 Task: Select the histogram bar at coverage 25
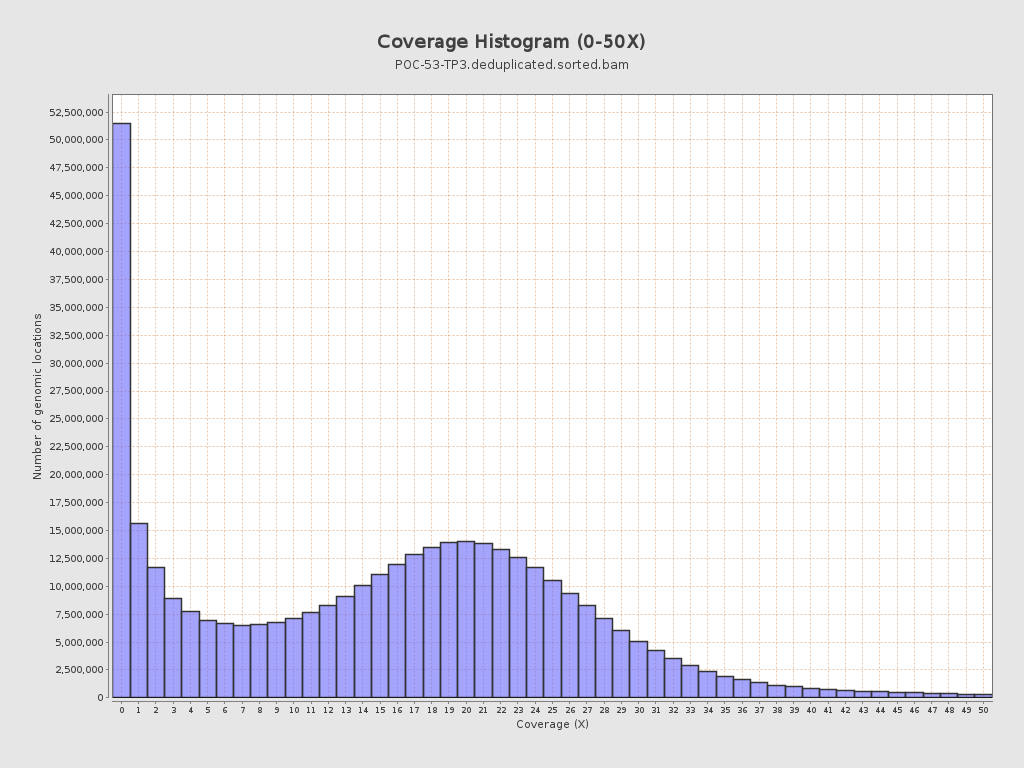(552, 639)
